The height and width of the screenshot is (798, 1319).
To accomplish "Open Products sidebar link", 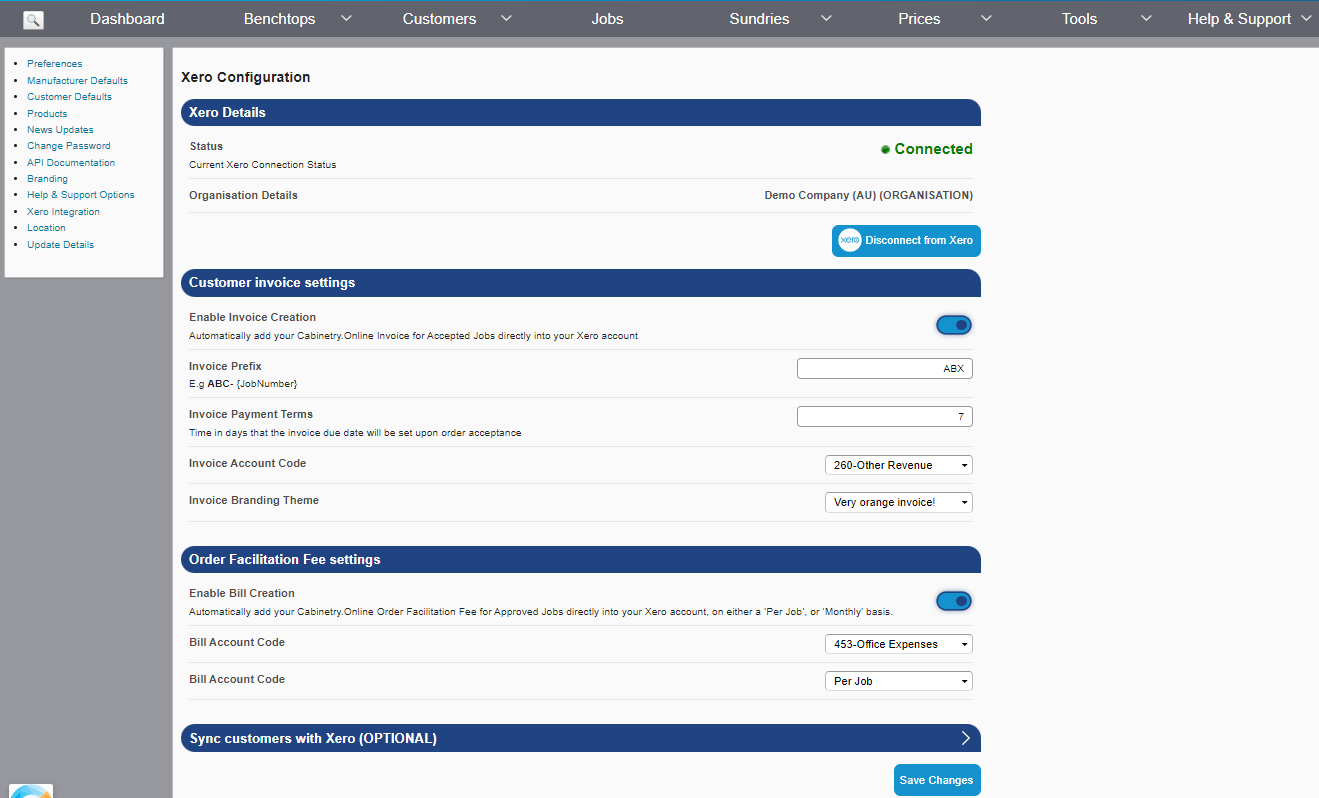I will pyautogui.click(x=47, y=114).
